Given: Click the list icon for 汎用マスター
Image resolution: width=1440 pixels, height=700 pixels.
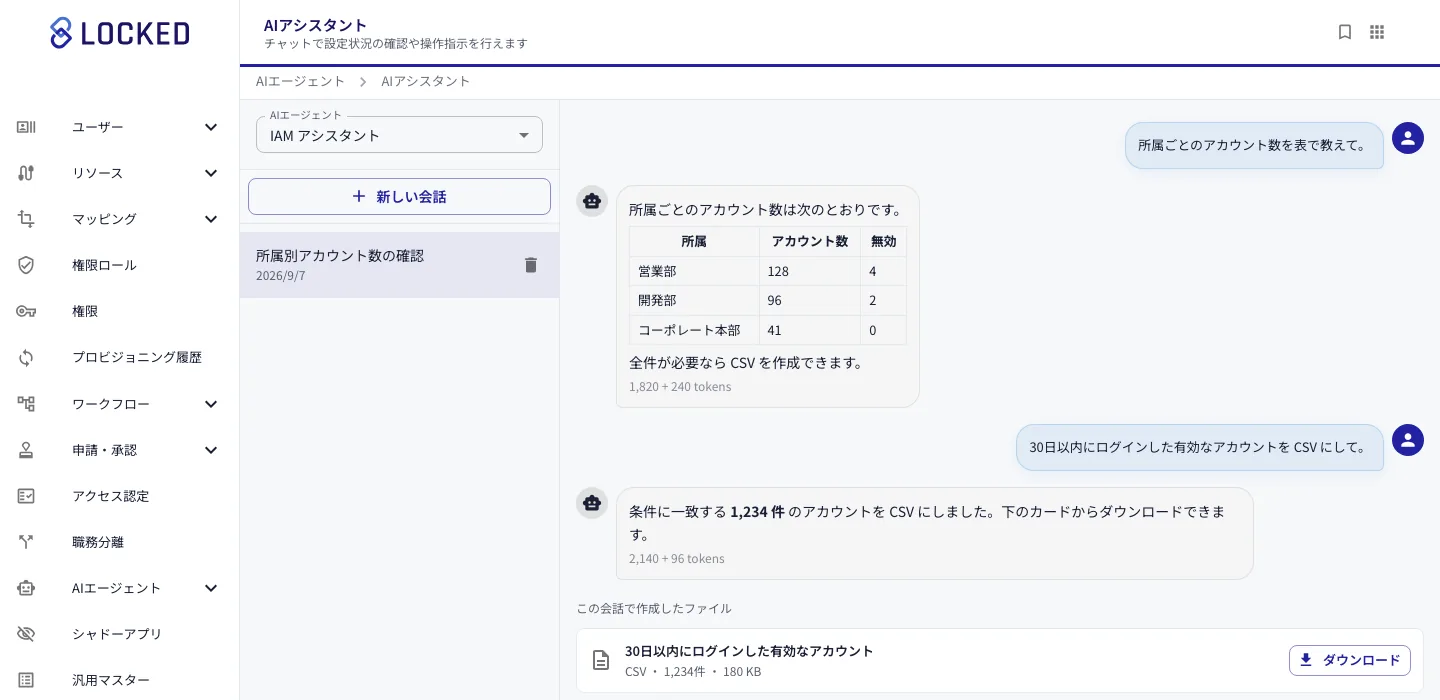Looking at the screenshot, I should click(x=26, y=680).
